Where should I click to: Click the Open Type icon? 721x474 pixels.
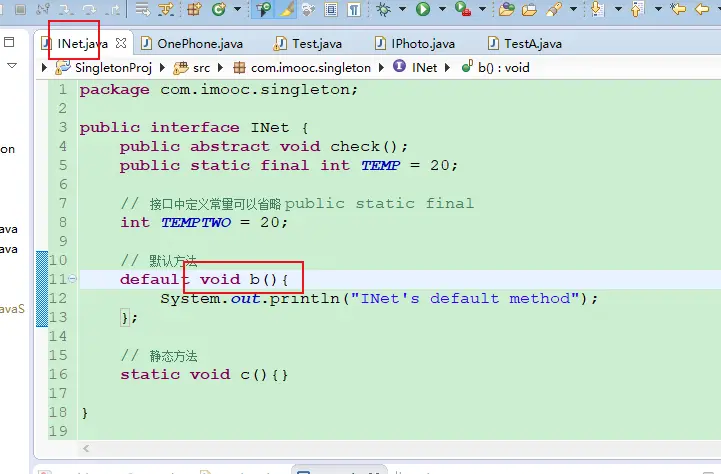pyautogui.click(x=506, y=9)
